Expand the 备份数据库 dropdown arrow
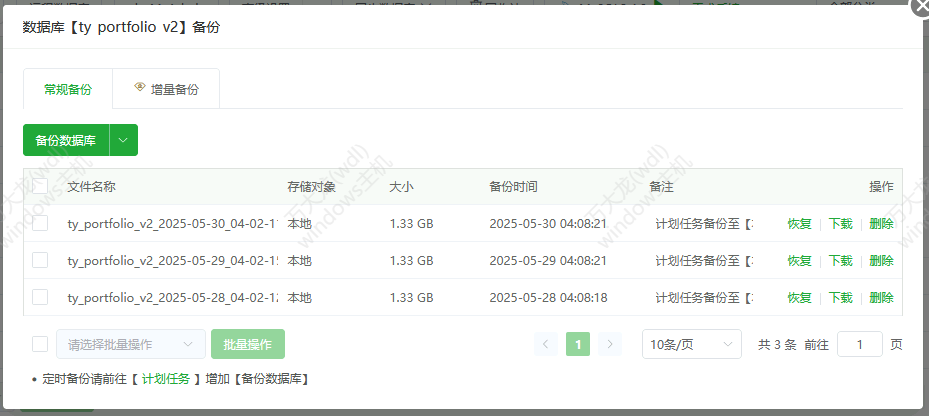 point(123,141)
